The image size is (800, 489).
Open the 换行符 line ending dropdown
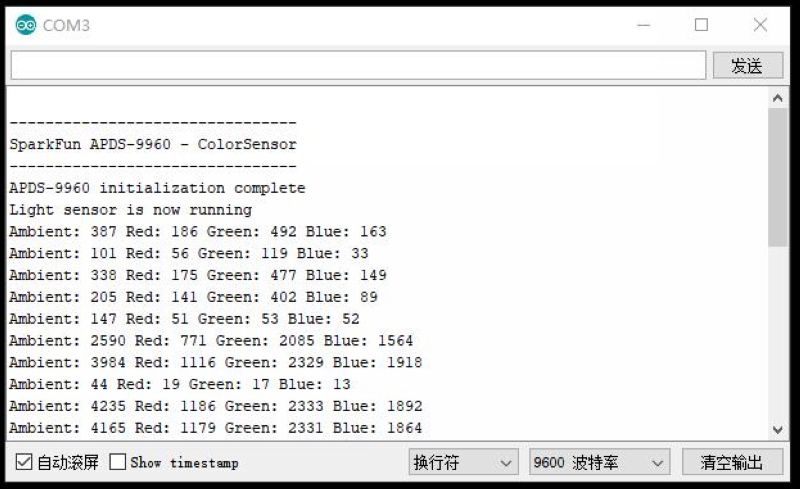(x=463, y=462)
